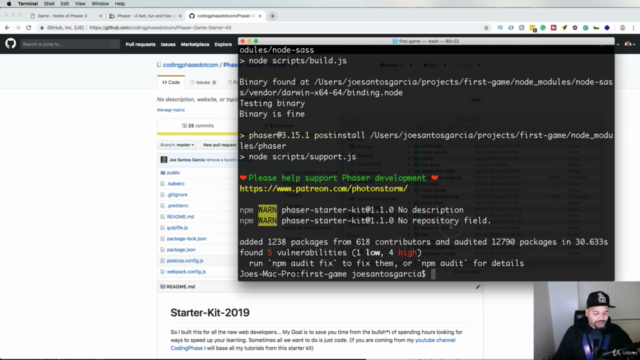Image resolution: width=640 pixels, height=360 pixels.
Task: Reload the current page
Action: pyautogui.click(x=29, y=28)
